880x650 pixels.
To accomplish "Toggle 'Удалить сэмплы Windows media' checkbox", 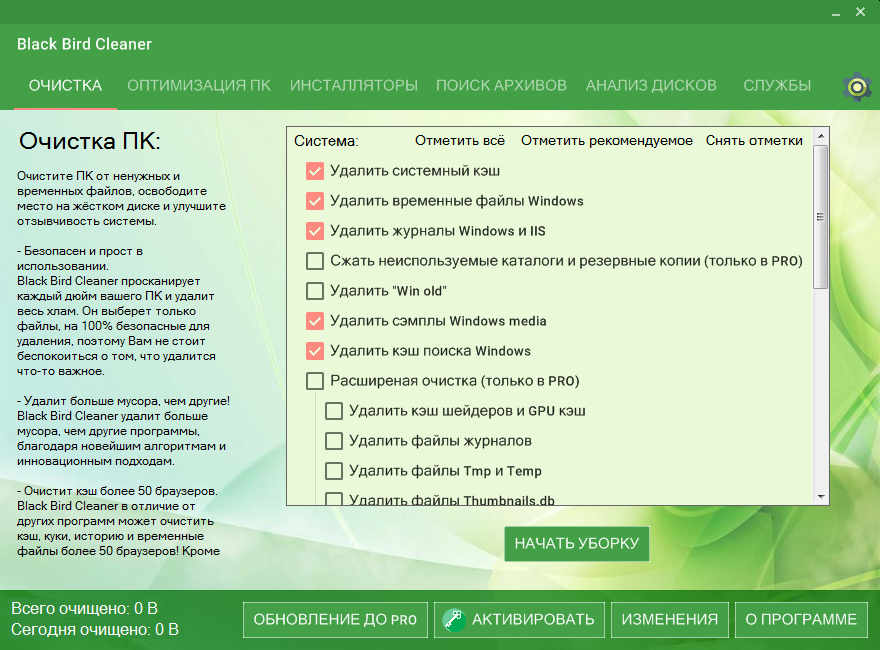I will [315, 321].
